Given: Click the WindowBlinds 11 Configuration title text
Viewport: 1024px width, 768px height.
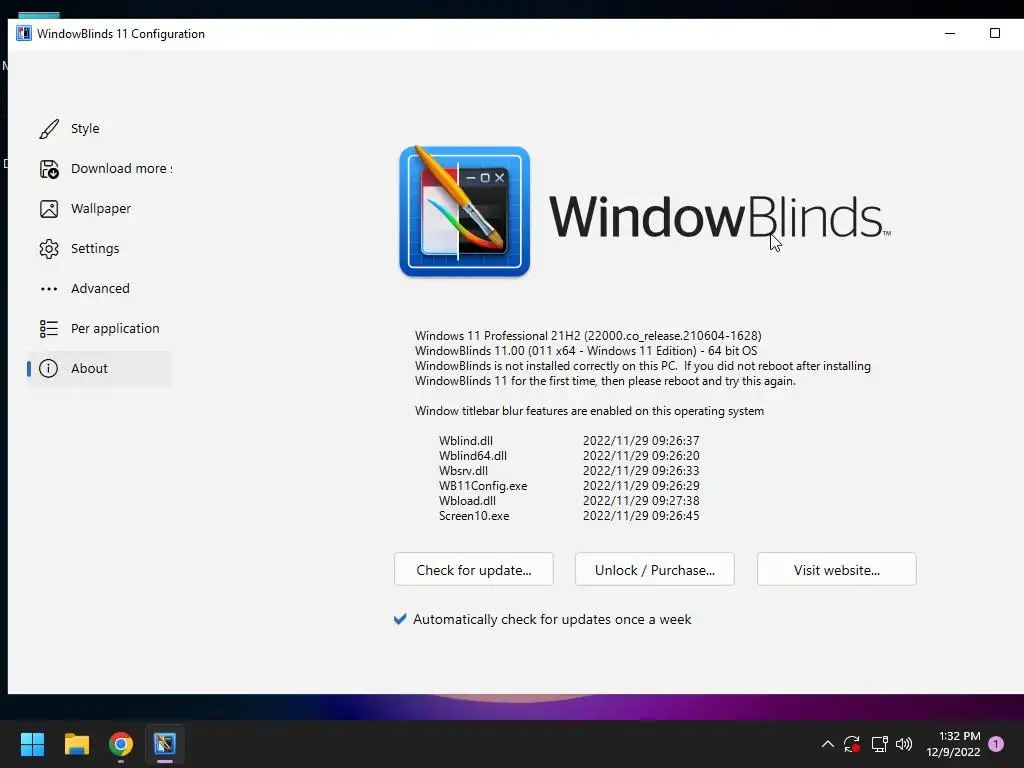Looking at the screenshot, I should (121, 34).
